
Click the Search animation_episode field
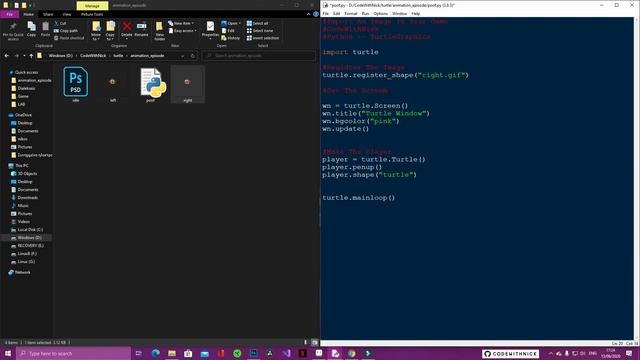click(259, 56)
